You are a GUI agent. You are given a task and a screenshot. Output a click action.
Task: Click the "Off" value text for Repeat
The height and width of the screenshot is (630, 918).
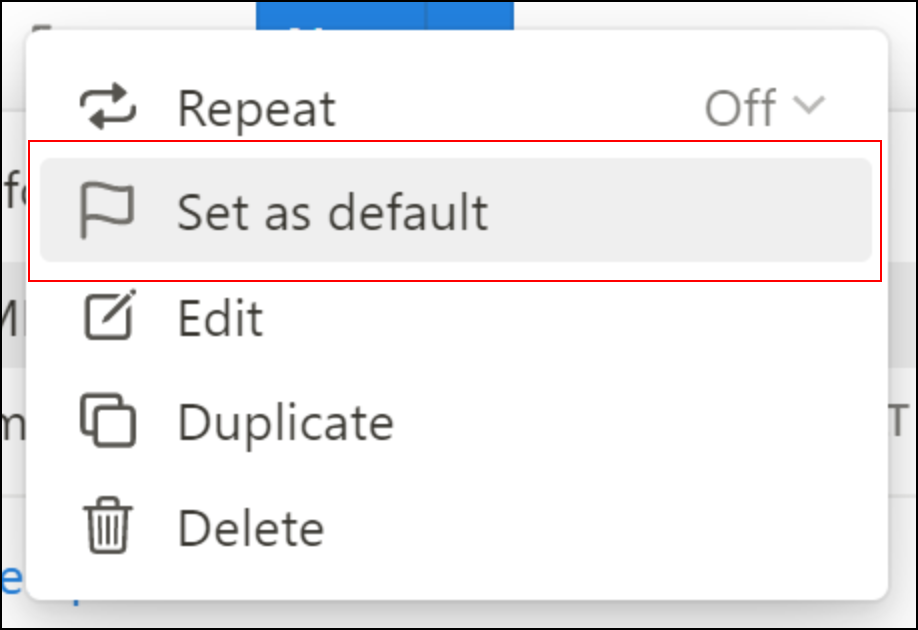coord(741,108)
